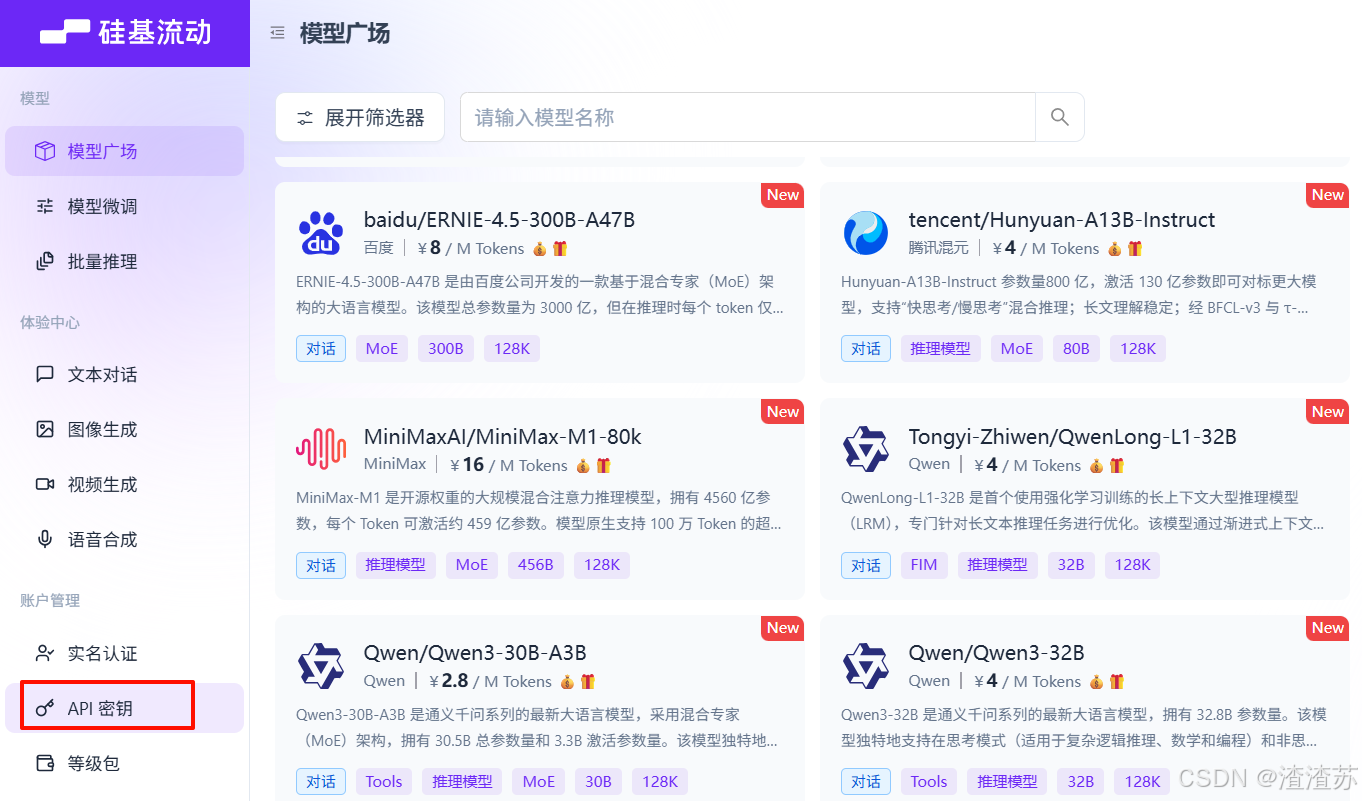The height and width of the screenshot is (801, 1362).
Task: Click Qwen3-30B-A3B model logo
Action: point(320,666)
